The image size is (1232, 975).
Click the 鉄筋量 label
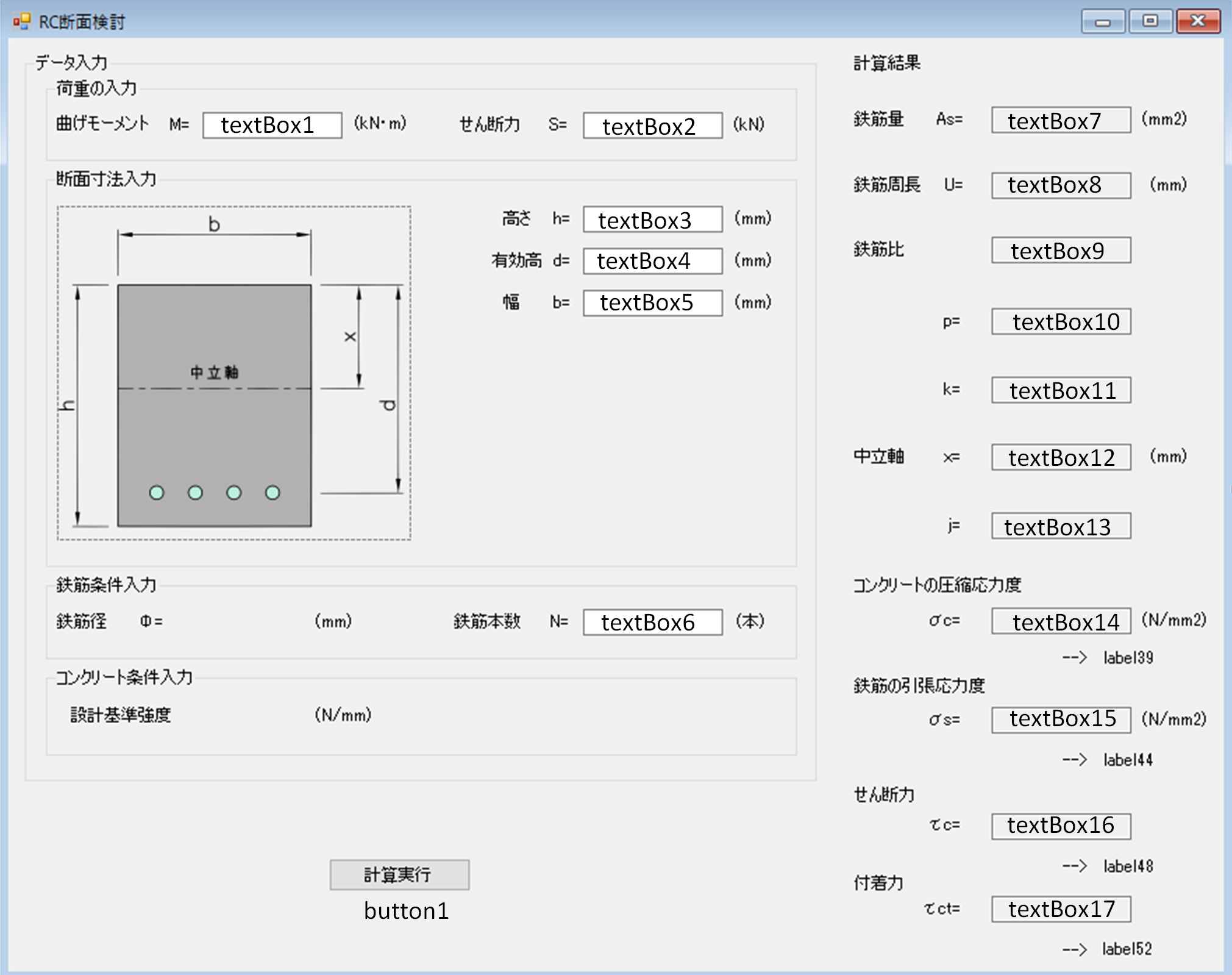click(x=878, y=119)
